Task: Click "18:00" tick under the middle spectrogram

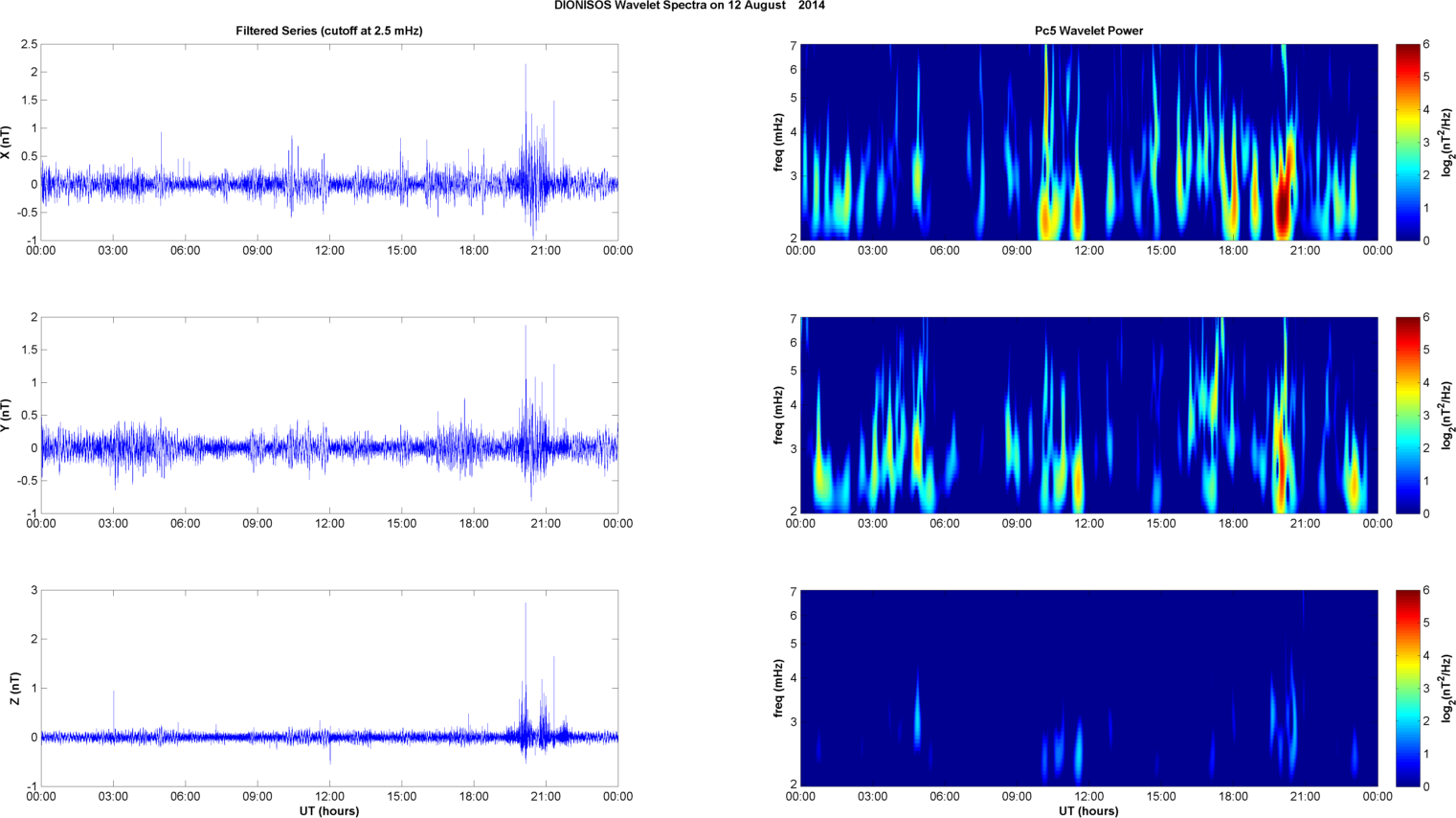Action: click(x=1233, y=523)
